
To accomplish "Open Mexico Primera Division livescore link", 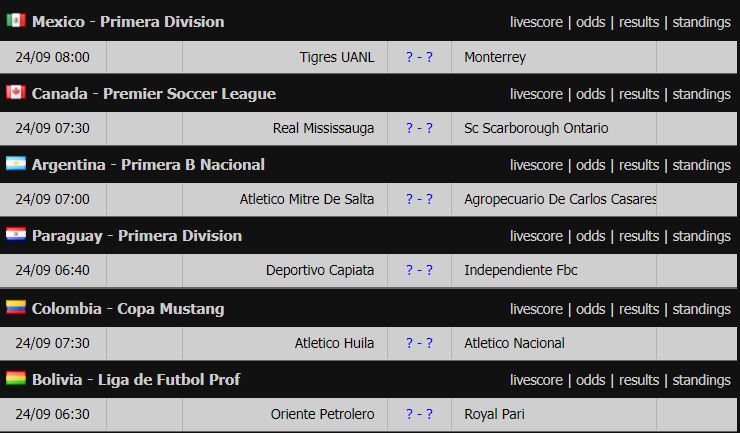I will (536, 22).
